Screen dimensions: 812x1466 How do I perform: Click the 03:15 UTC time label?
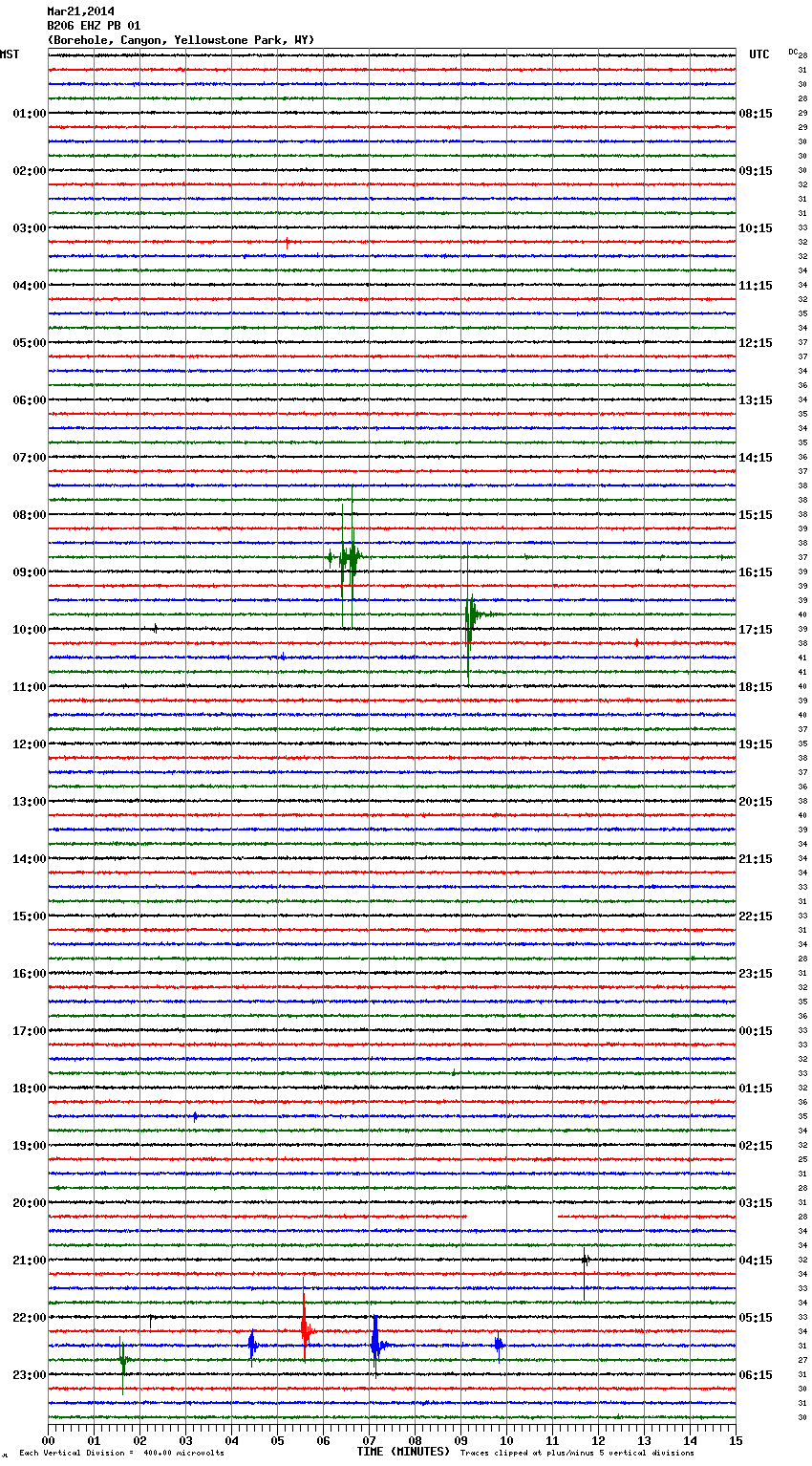[756, 1203]
